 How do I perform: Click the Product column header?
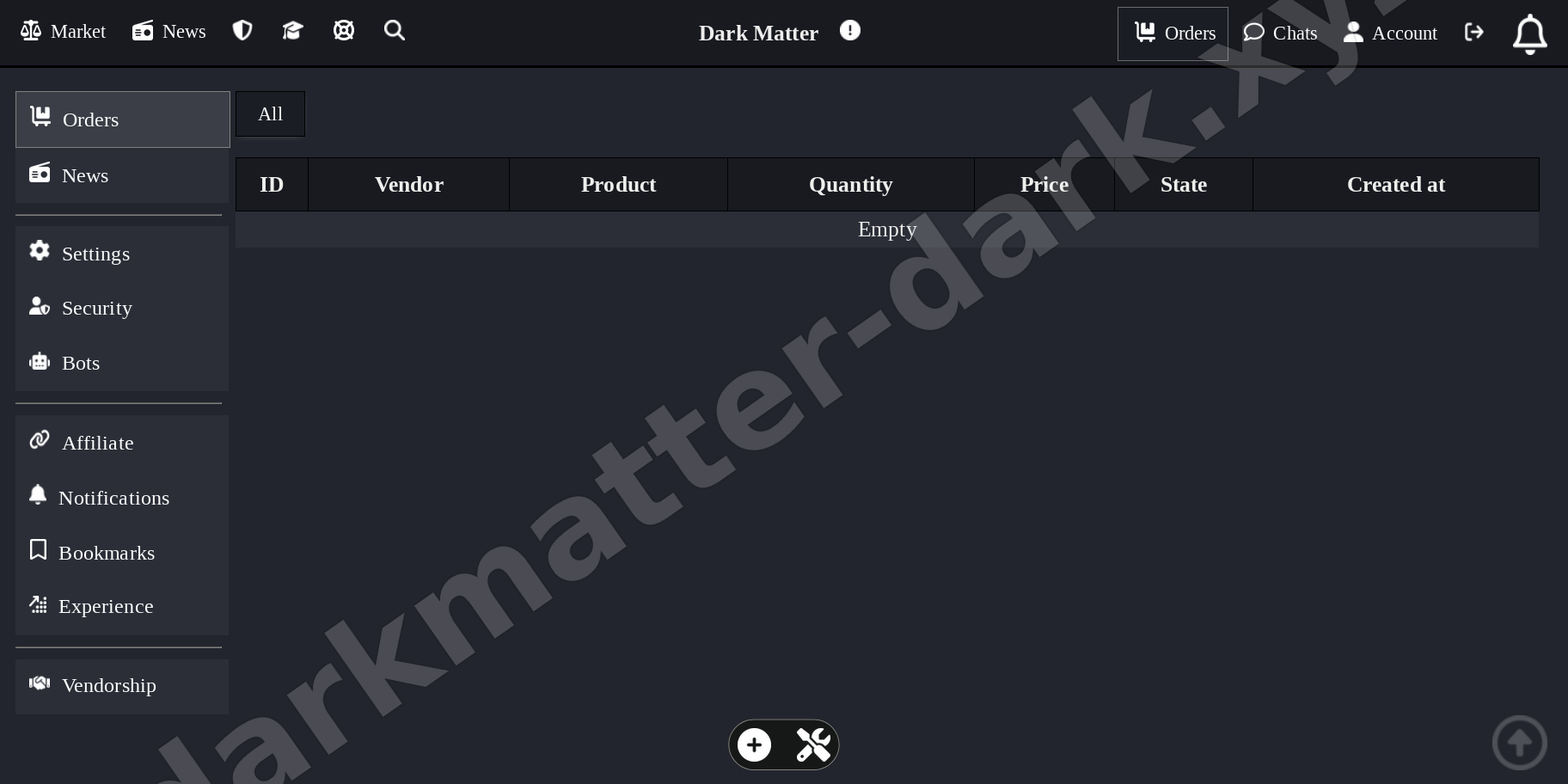[619, 185]
